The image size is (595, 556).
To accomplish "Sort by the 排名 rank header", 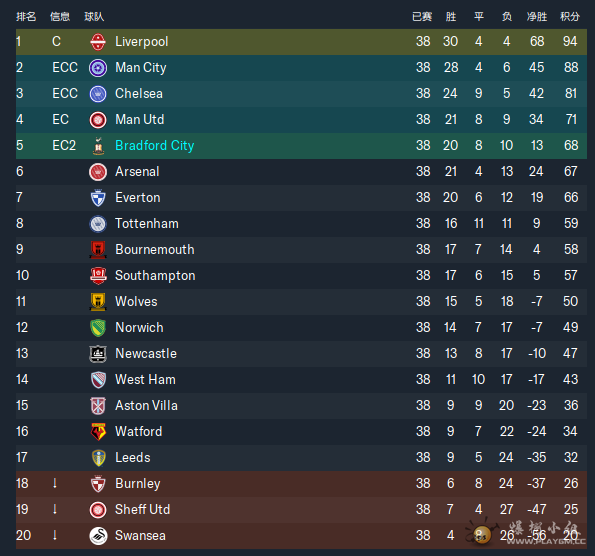I will pos(26,17).
